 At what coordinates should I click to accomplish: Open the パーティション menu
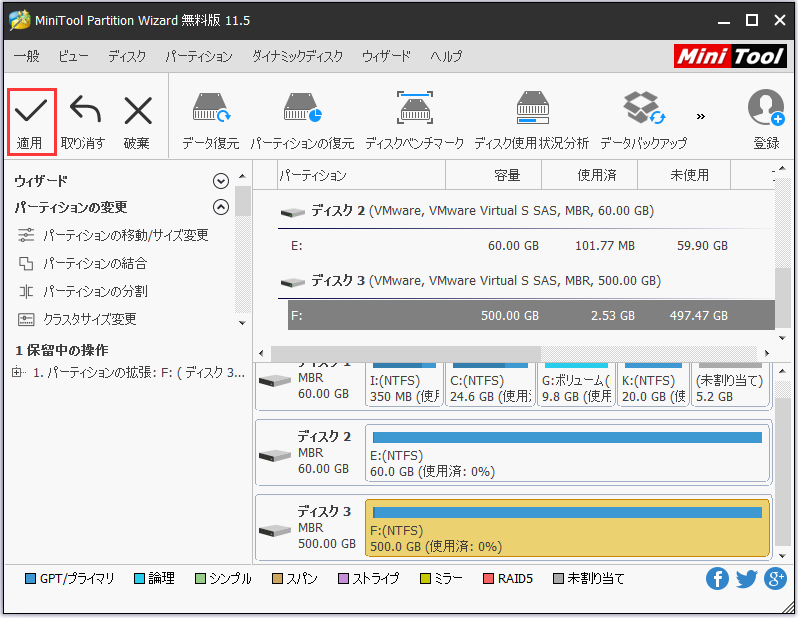click(x=199, y=56)
